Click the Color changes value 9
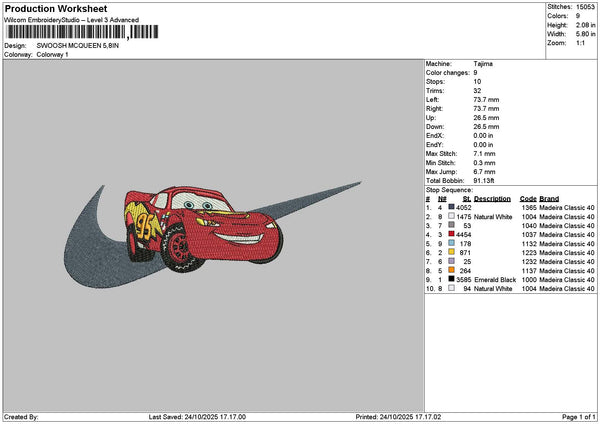 click(475, 73)
